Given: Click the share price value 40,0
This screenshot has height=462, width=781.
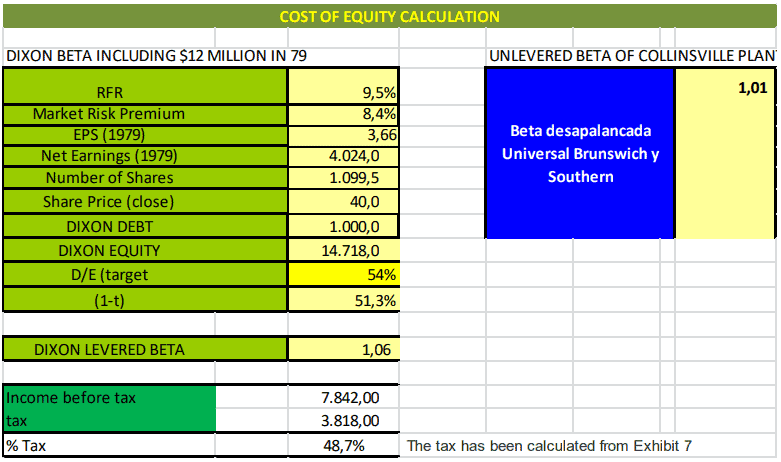Looking at the screenshot, I should pyautogui.click(x=344, y=202).
